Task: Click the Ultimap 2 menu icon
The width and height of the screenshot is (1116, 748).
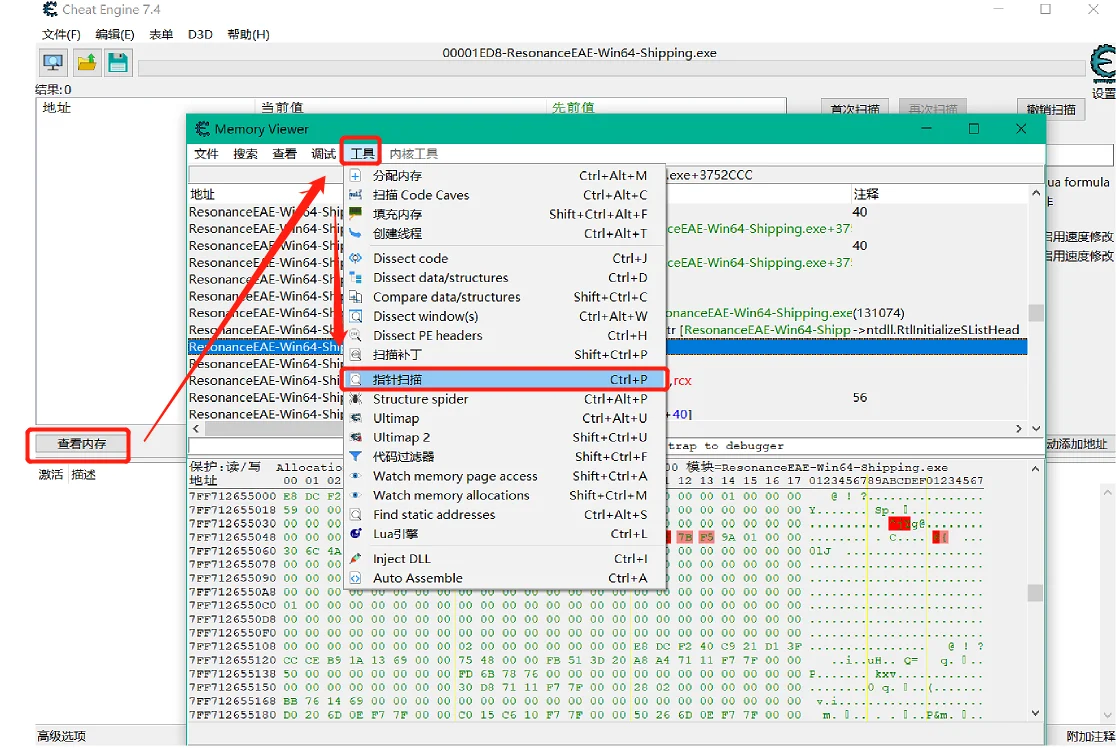Action: coord(356,438)
